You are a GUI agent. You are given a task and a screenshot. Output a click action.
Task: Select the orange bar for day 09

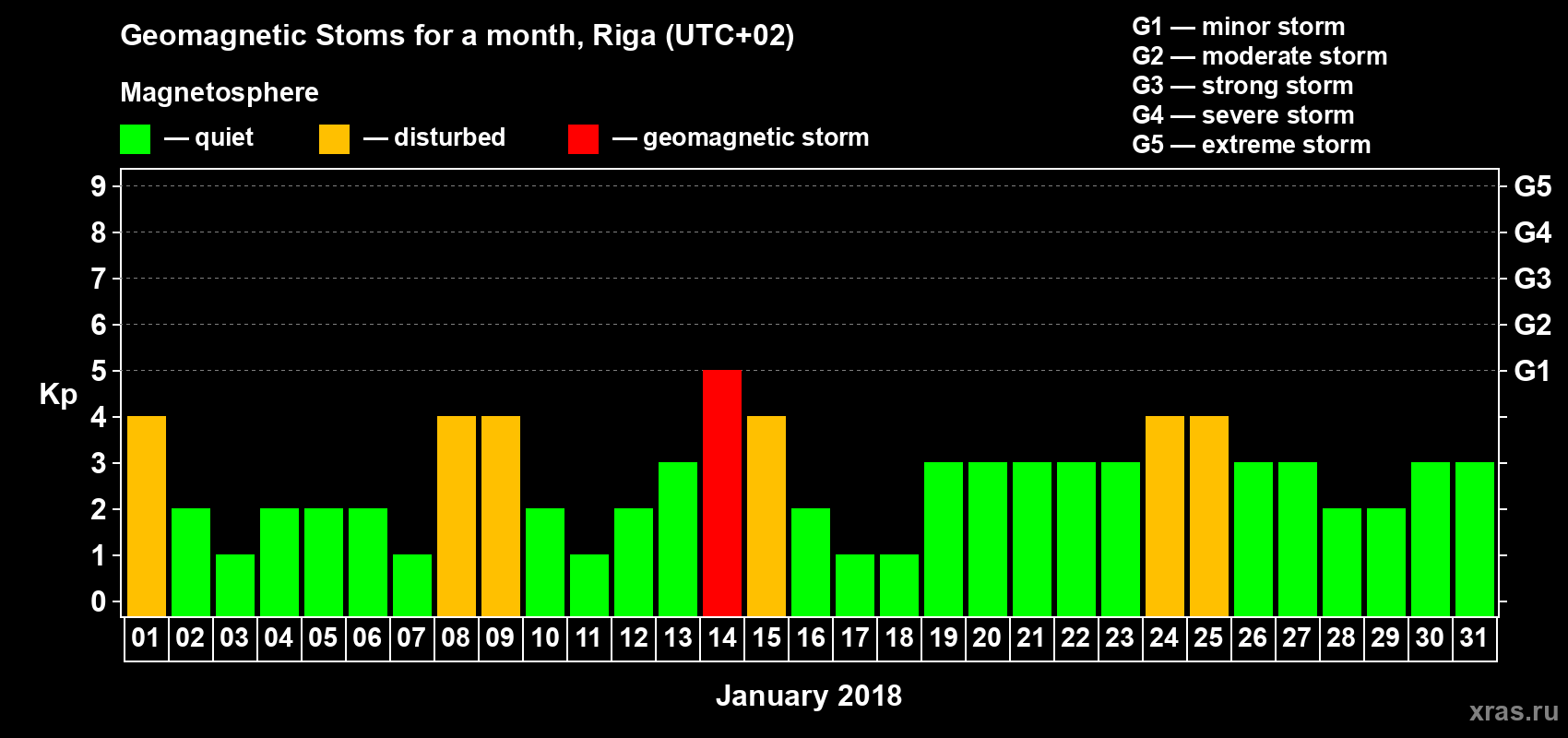pyautogui.click(x=501, y=516)
